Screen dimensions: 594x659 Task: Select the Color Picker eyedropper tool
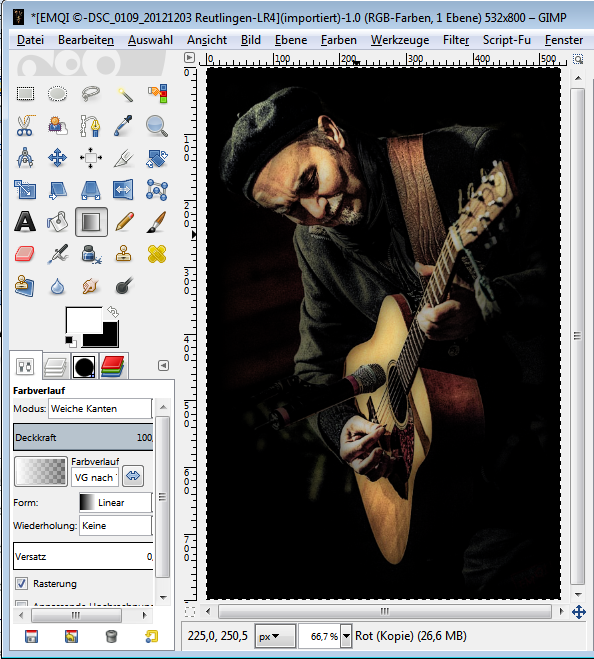point(124,126)
